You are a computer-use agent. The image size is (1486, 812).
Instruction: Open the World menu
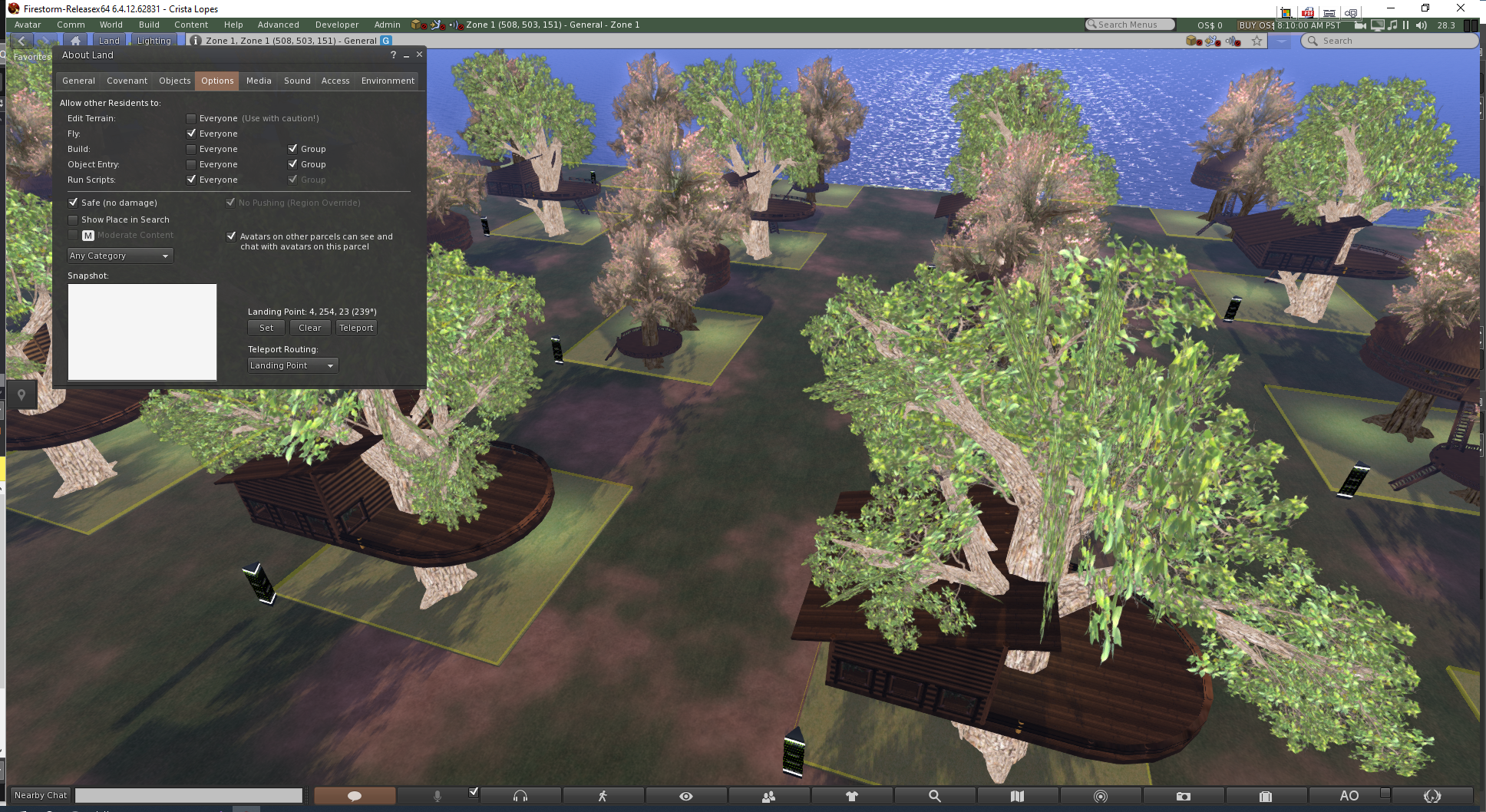point(111,25)
